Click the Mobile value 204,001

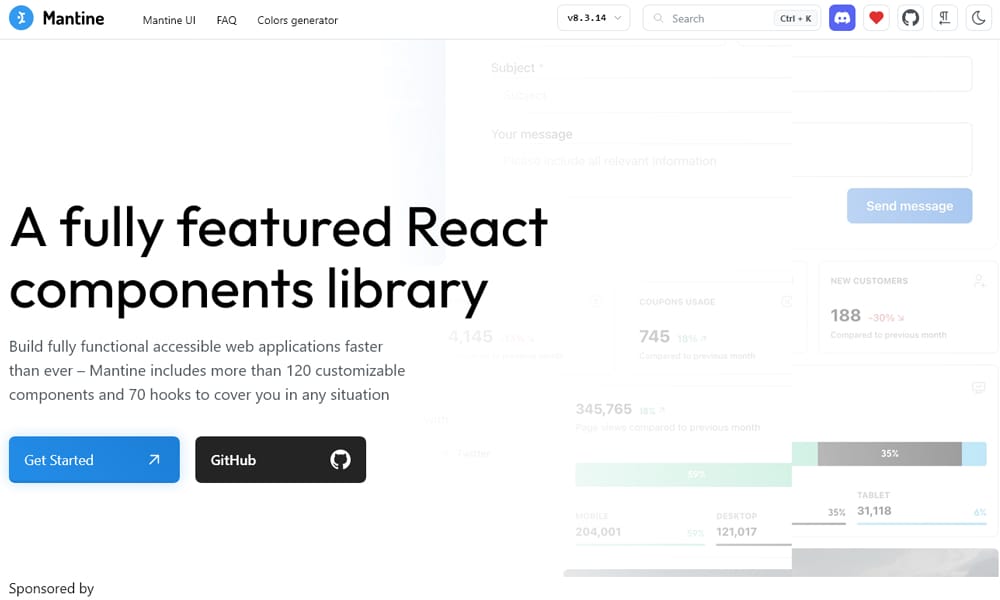[598, 532]
